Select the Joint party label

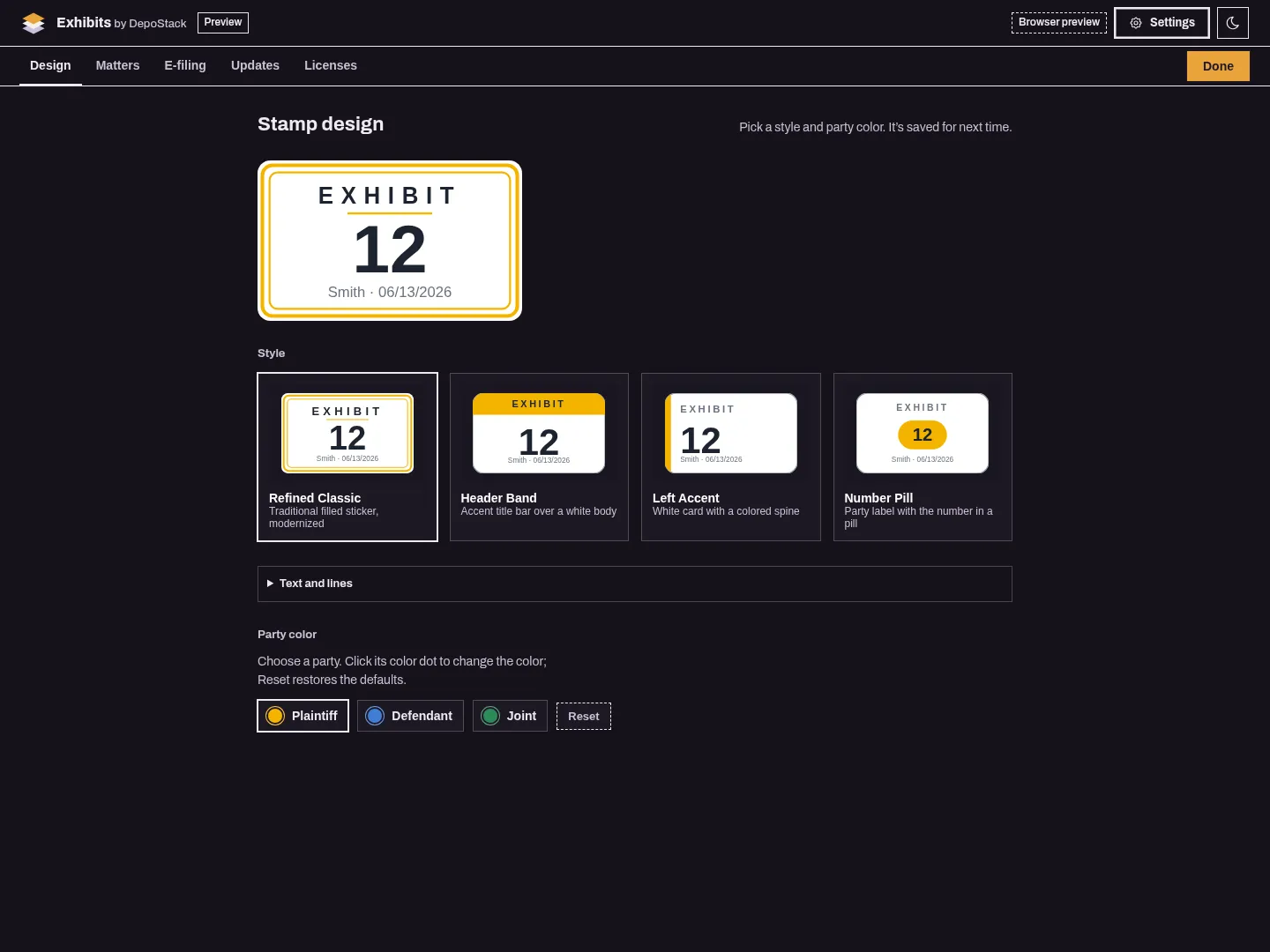pos(521,716)
